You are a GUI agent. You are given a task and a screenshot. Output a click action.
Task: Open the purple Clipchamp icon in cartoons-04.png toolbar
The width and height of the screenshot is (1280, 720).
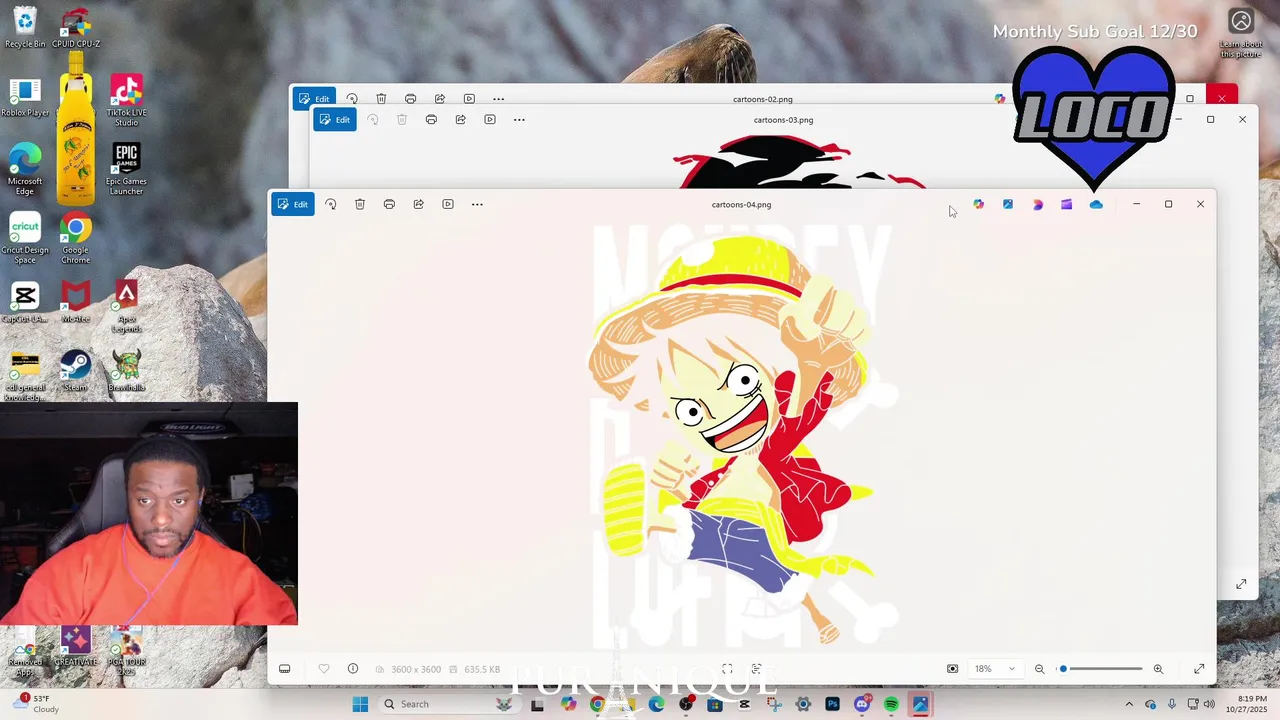pos(1067,204)
